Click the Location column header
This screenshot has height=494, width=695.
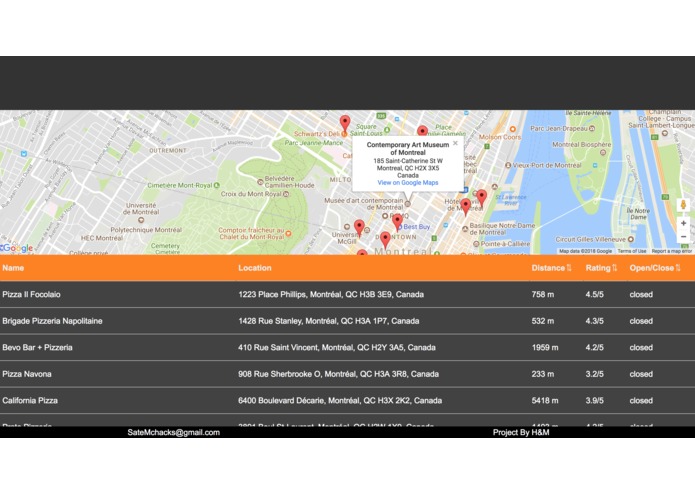255,268
